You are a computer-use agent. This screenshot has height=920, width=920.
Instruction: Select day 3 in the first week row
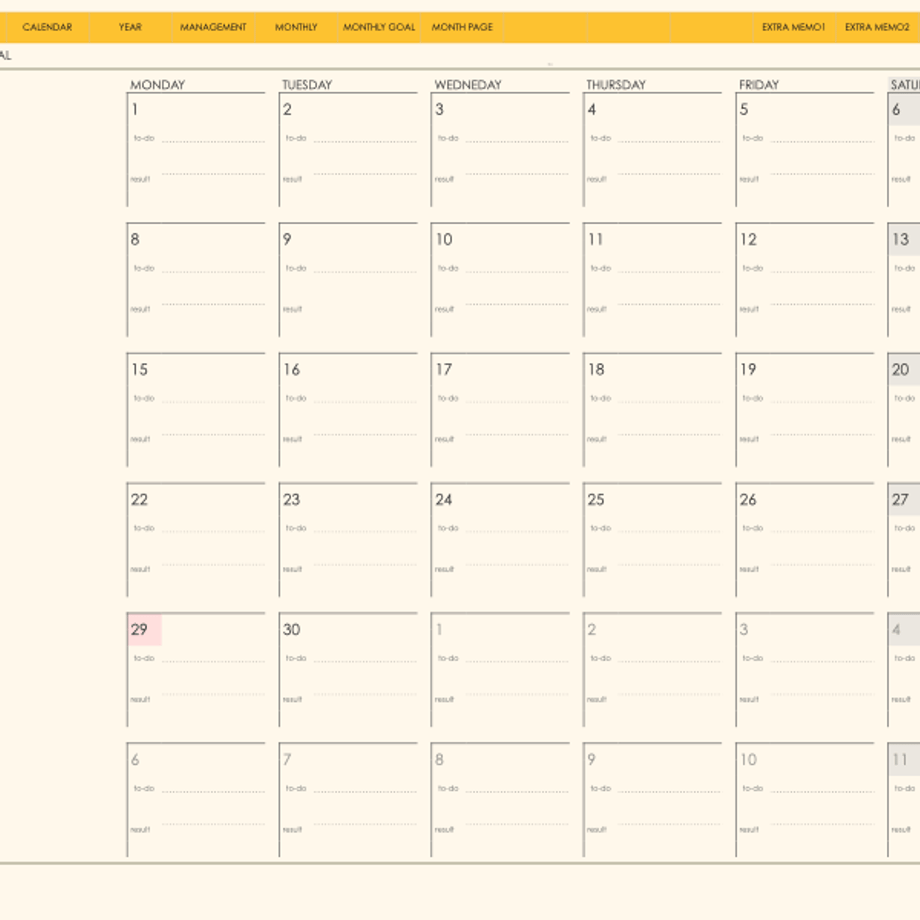(x=439, y=109)
